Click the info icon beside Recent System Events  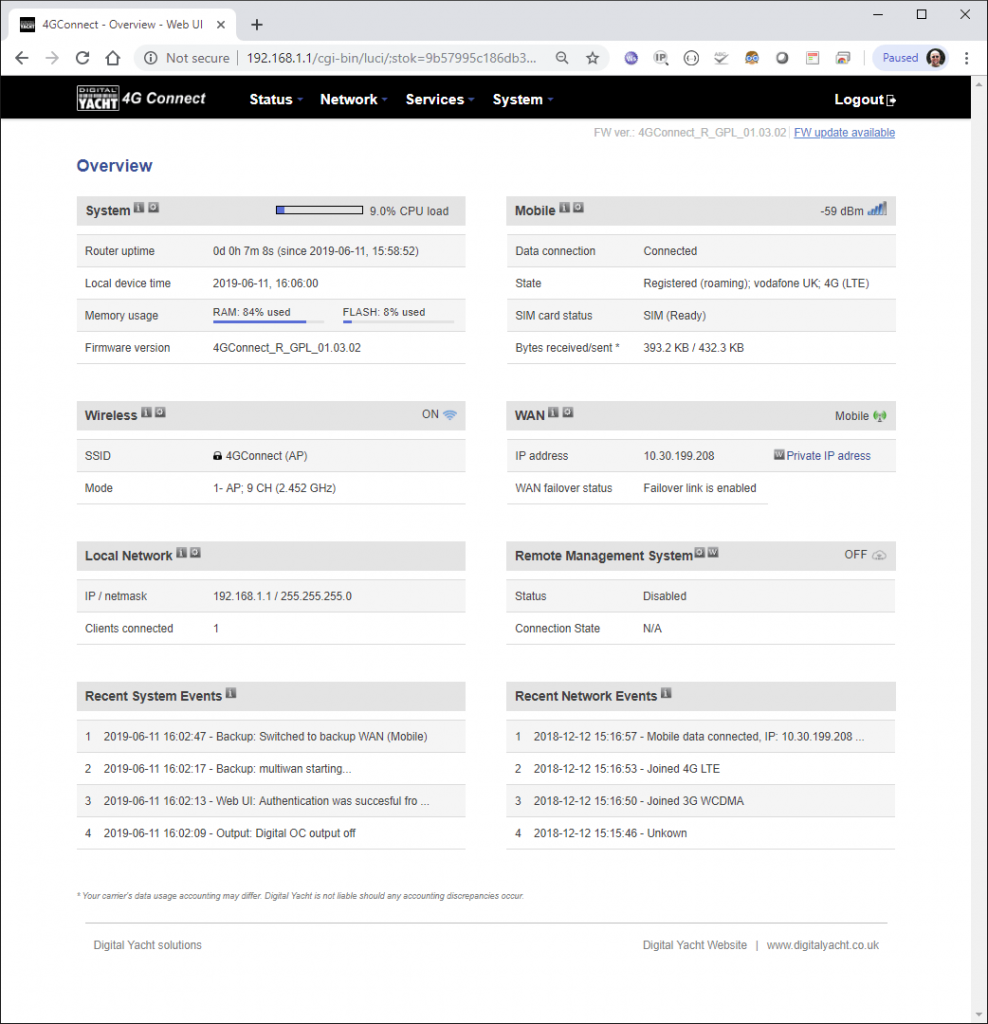[229, 692]
